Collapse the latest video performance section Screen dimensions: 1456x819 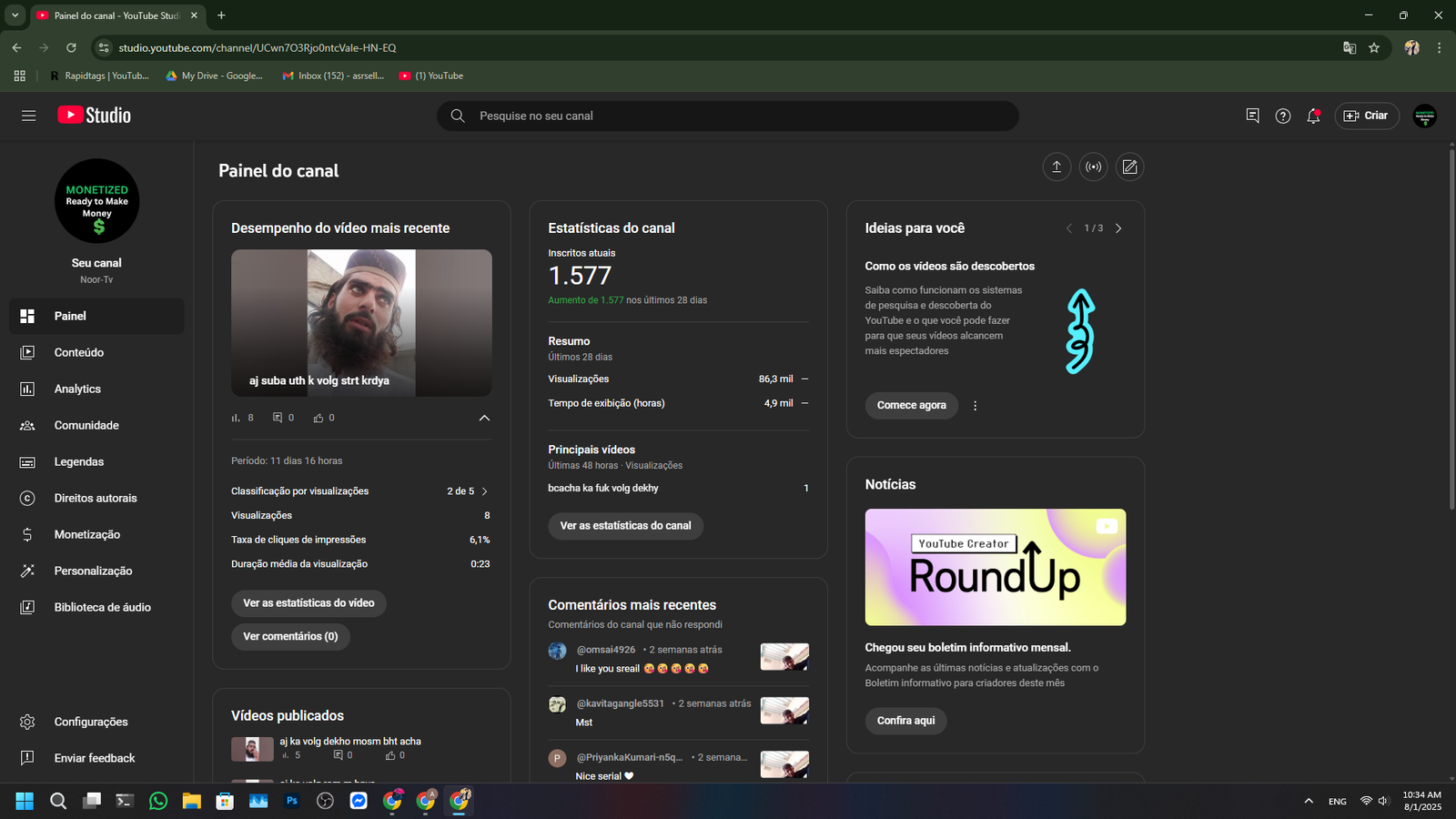click(x=484, y=418)
